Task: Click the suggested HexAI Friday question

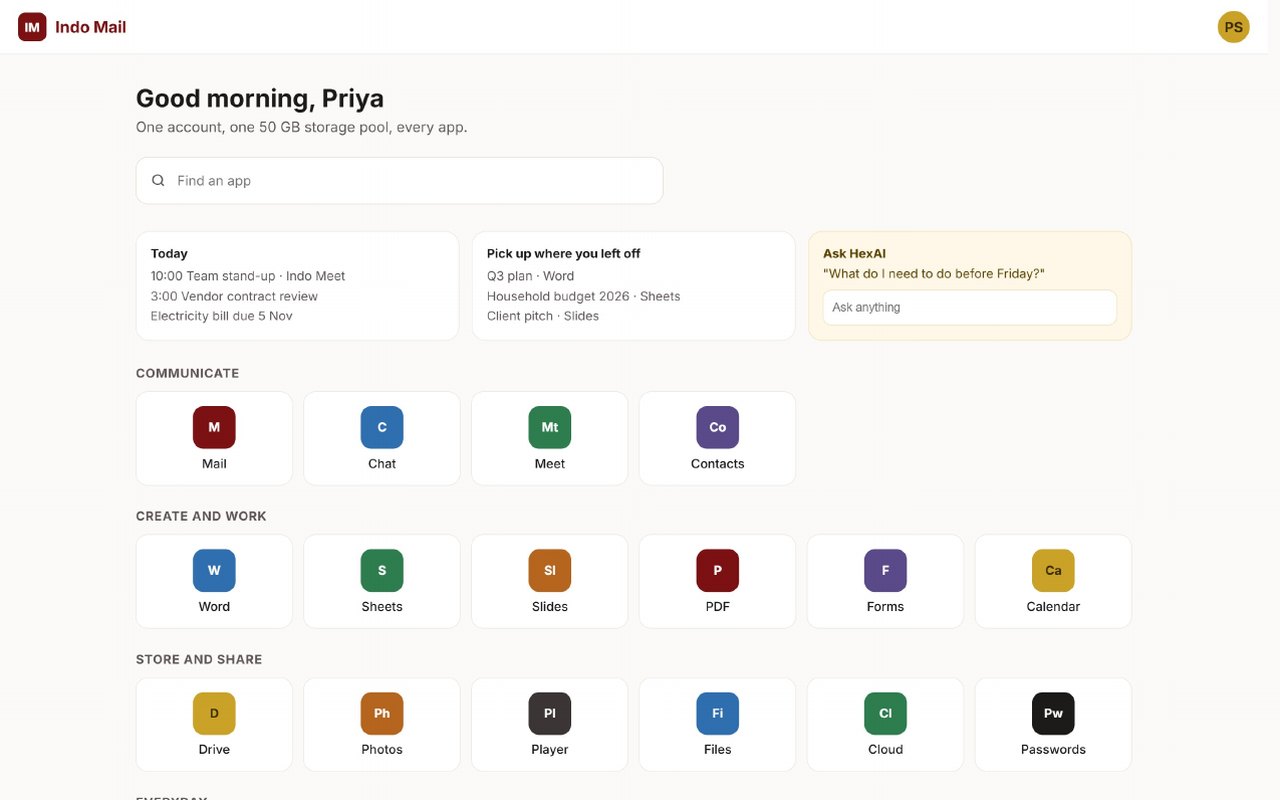Action: point(934,274)
